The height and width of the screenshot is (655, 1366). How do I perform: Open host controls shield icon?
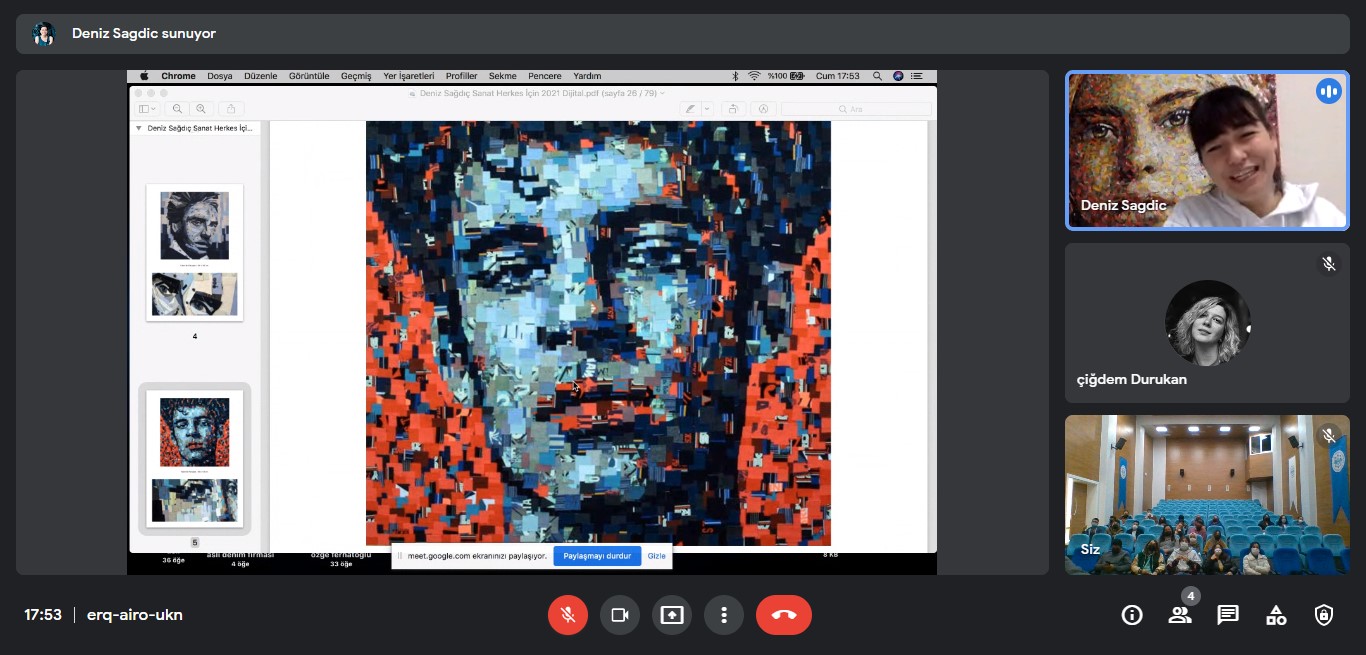click(x=1324, y=615)
